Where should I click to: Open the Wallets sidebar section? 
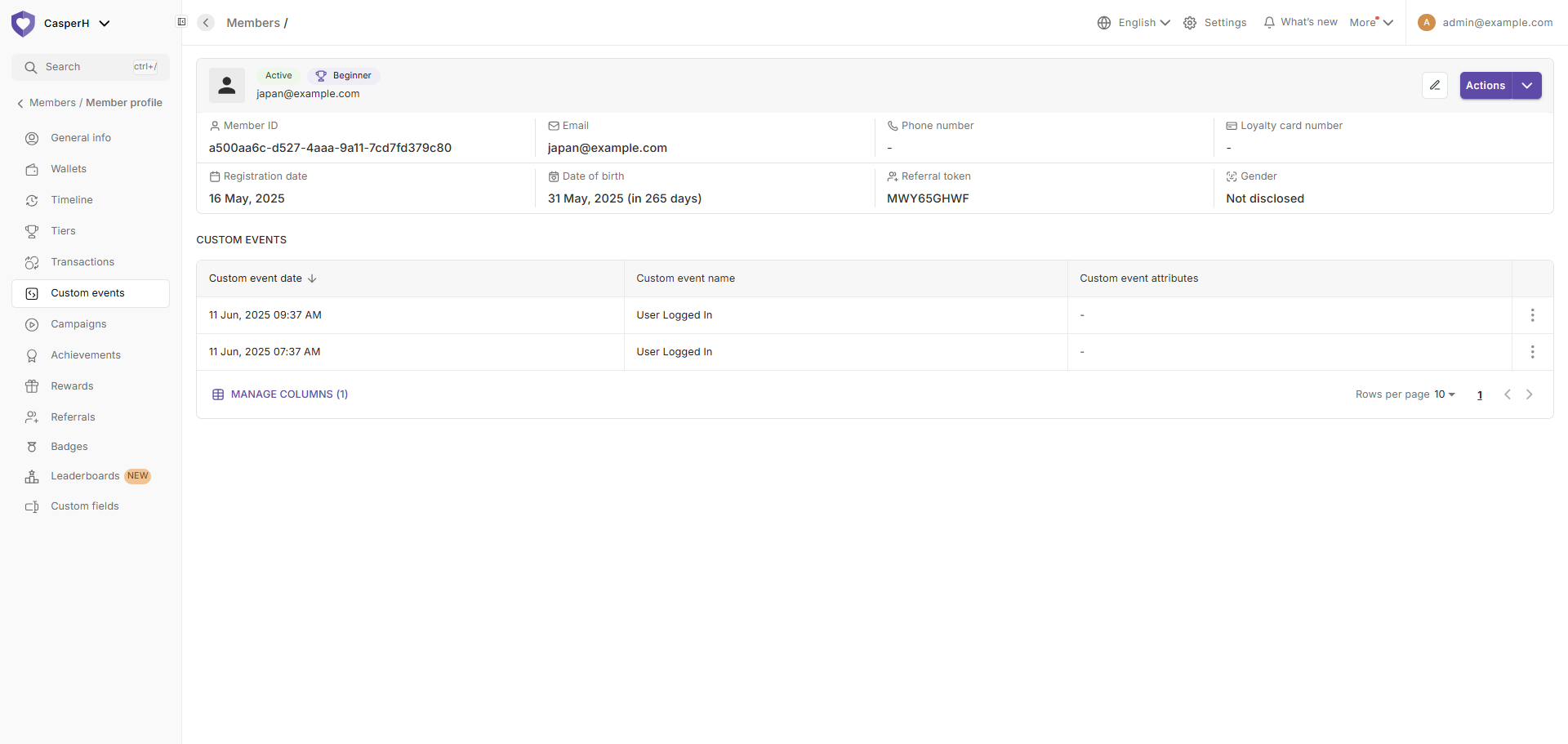69,169
